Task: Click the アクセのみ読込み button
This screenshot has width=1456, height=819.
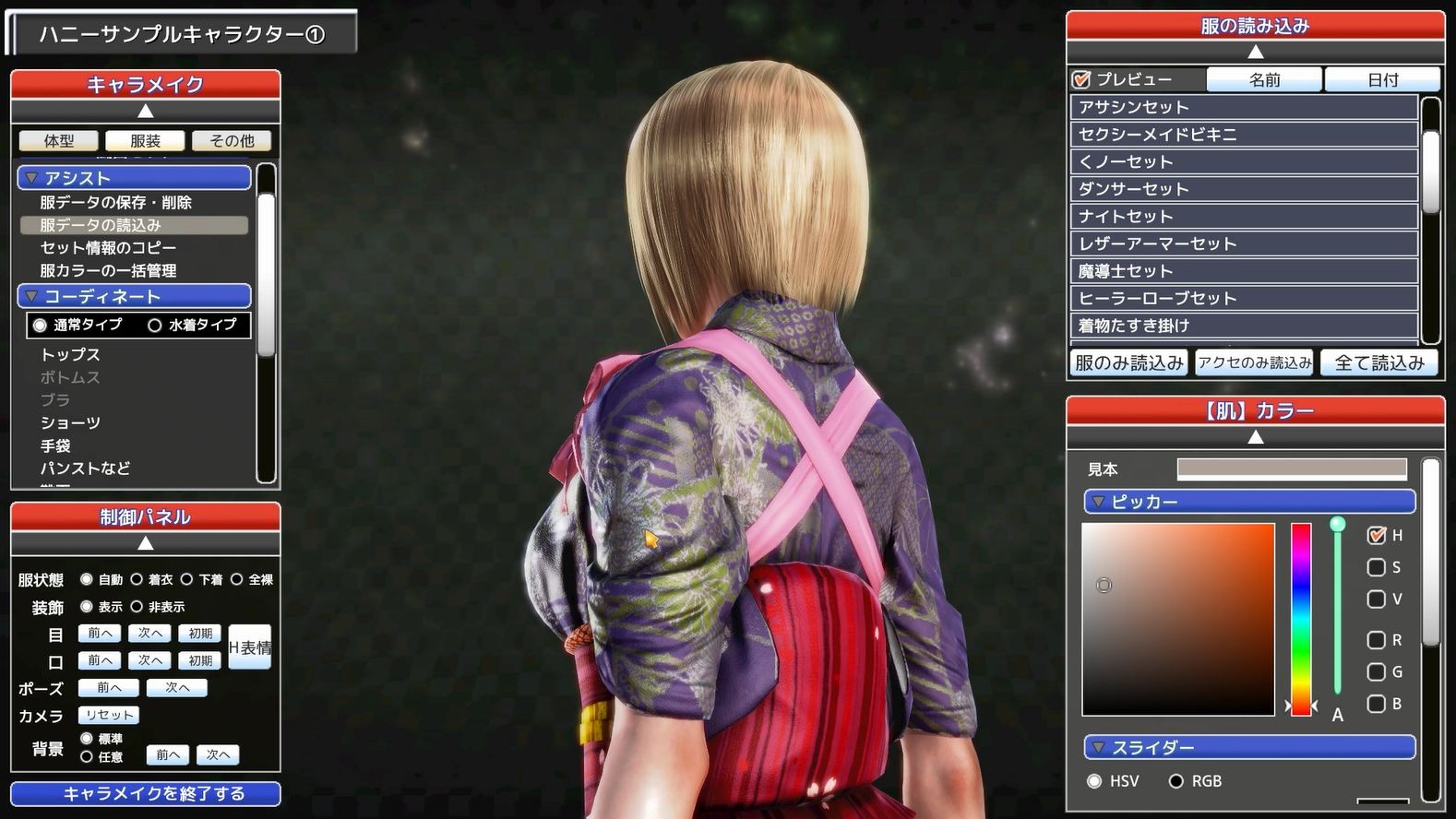Action: click(x=1255, y=362)
